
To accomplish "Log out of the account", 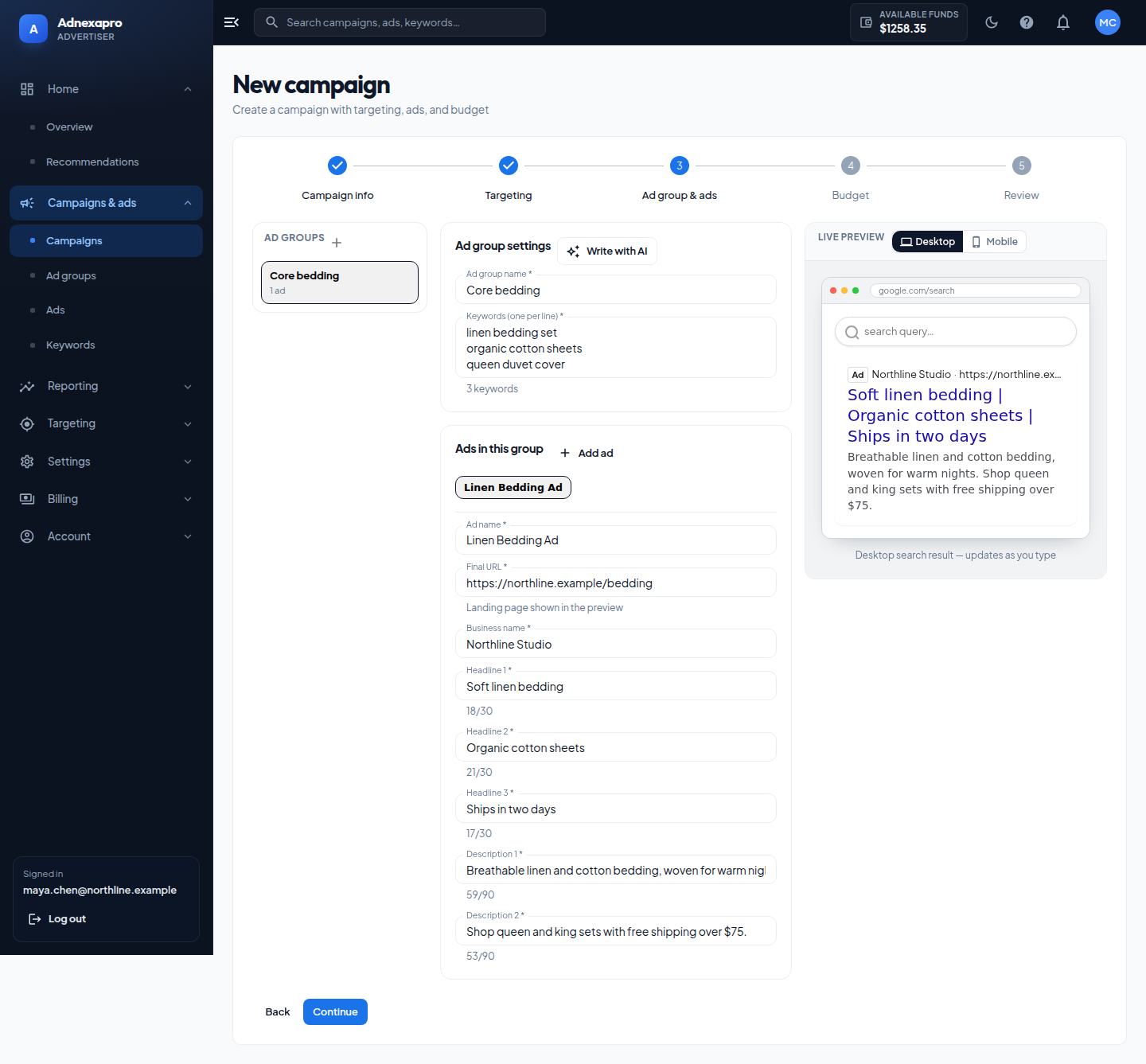I will point(57,918).
